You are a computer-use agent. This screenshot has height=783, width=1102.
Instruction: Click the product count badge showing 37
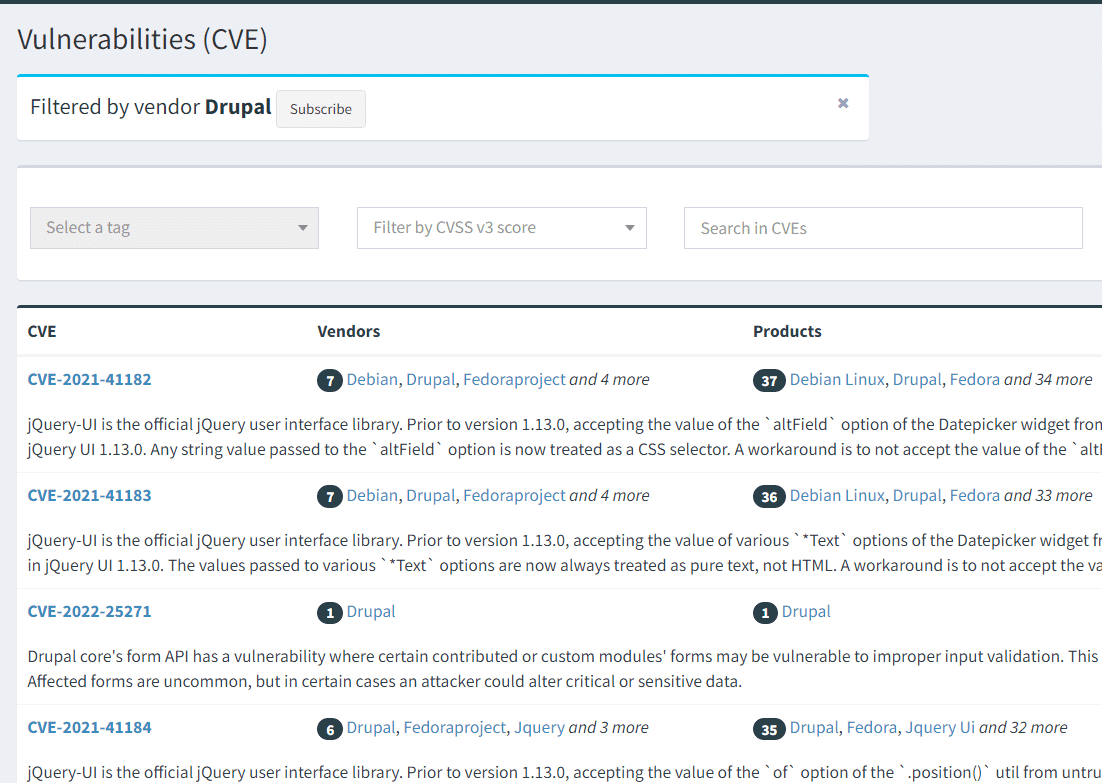pos(769,381)
